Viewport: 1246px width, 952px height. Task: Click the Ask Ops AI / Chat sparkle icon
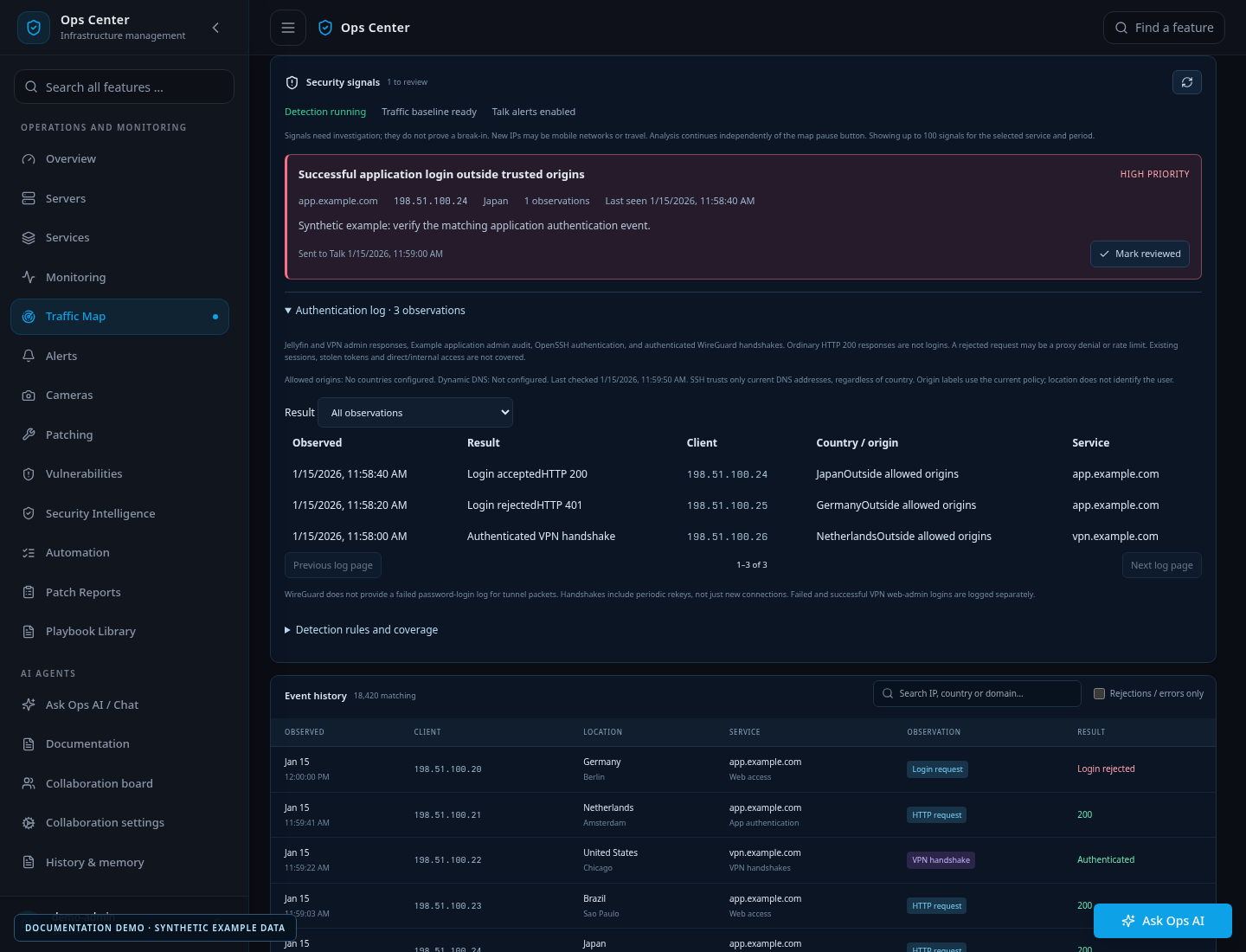[29, 705]
